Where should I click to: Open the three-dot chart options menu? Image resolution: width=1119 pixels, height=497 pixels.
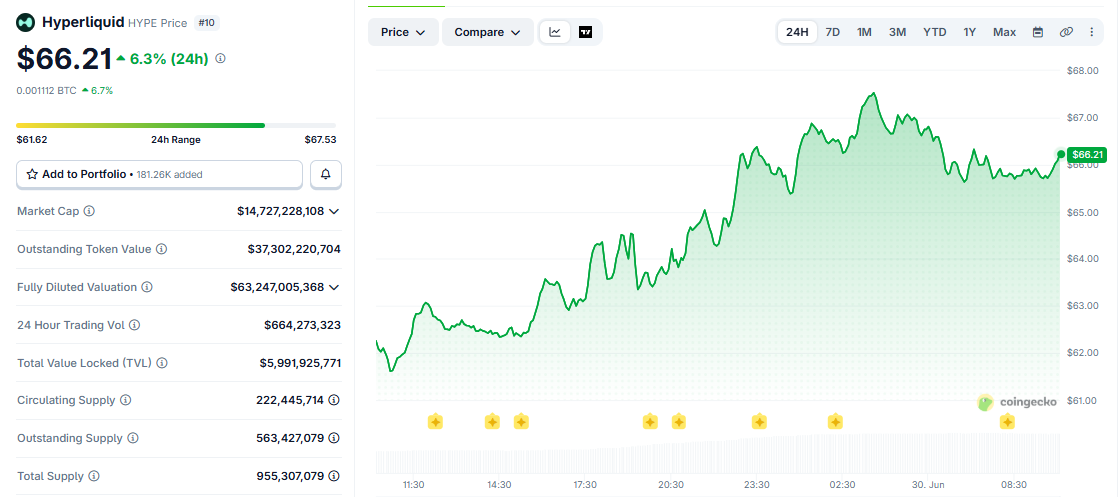click(1091, 32)
